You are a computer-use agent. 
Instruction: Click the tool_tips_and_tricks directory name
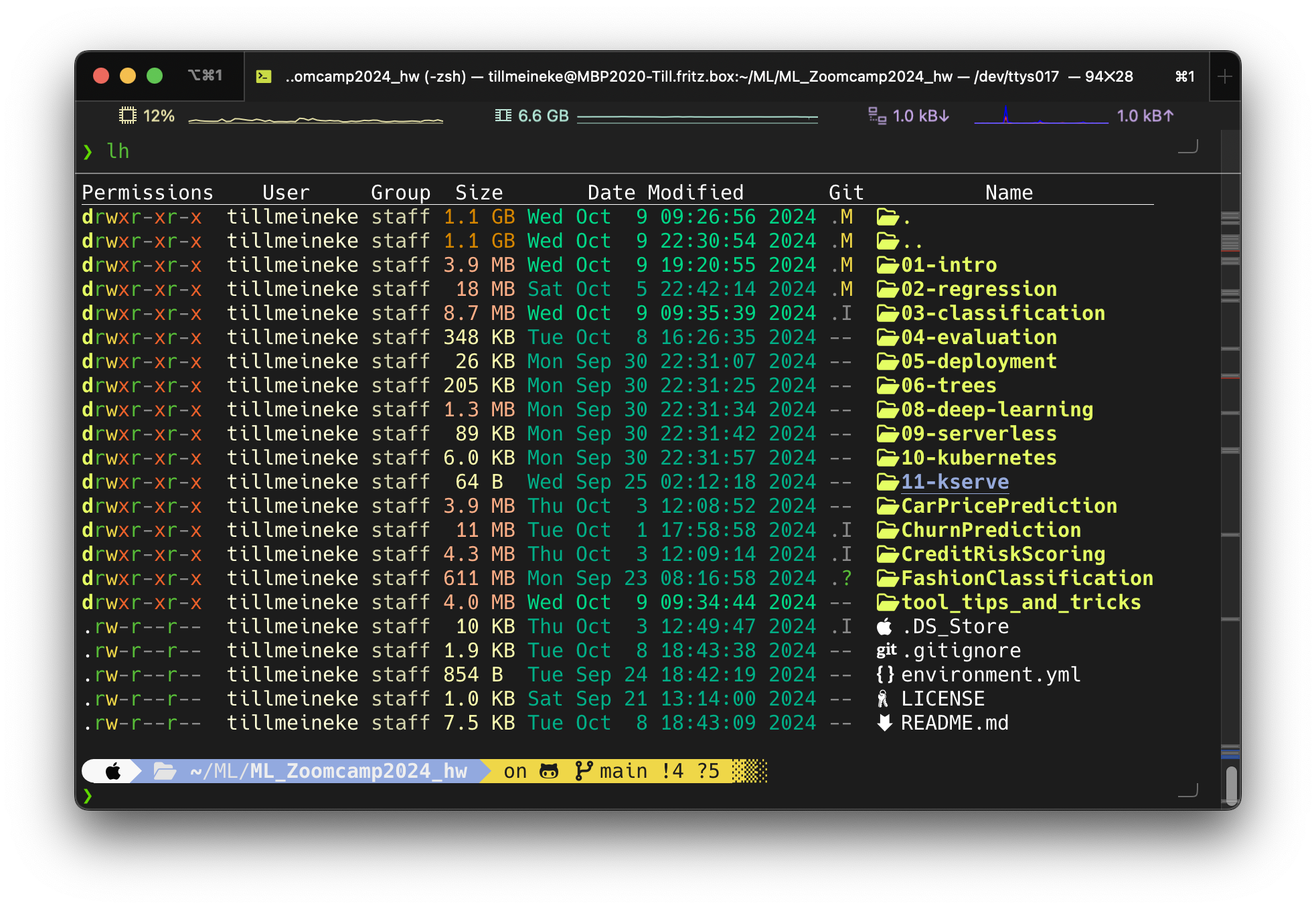pos(1021,603)
